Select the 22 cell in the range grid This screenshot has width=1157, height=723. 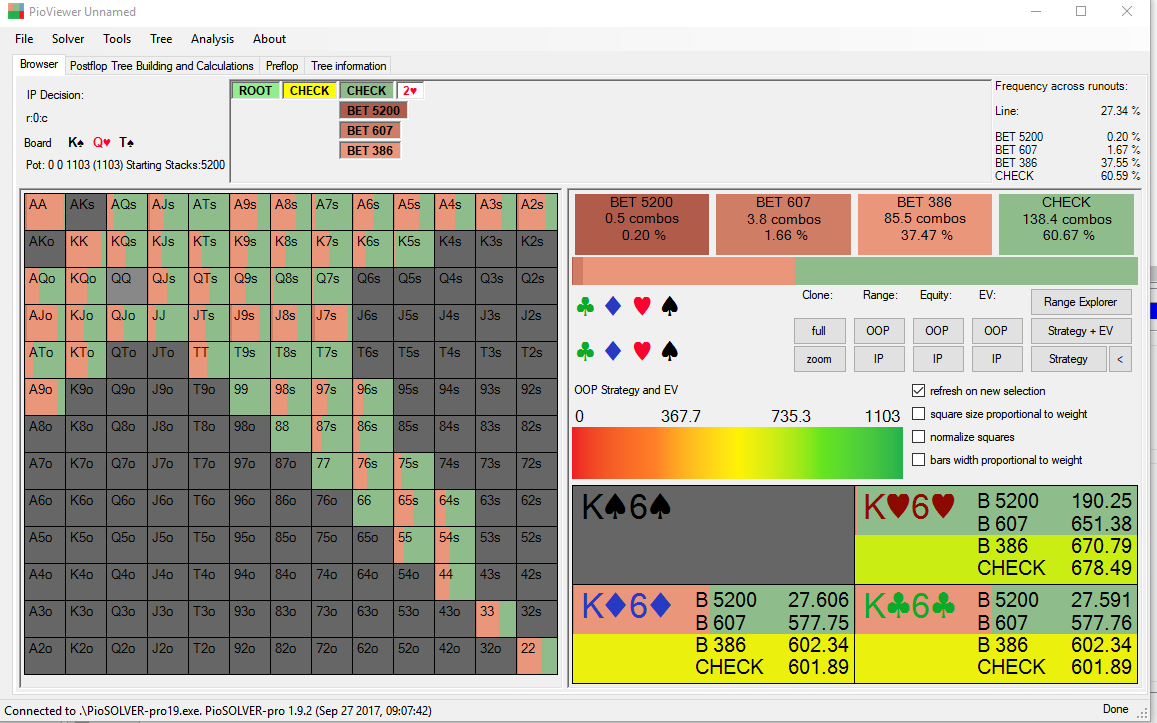tap(537, 656)
